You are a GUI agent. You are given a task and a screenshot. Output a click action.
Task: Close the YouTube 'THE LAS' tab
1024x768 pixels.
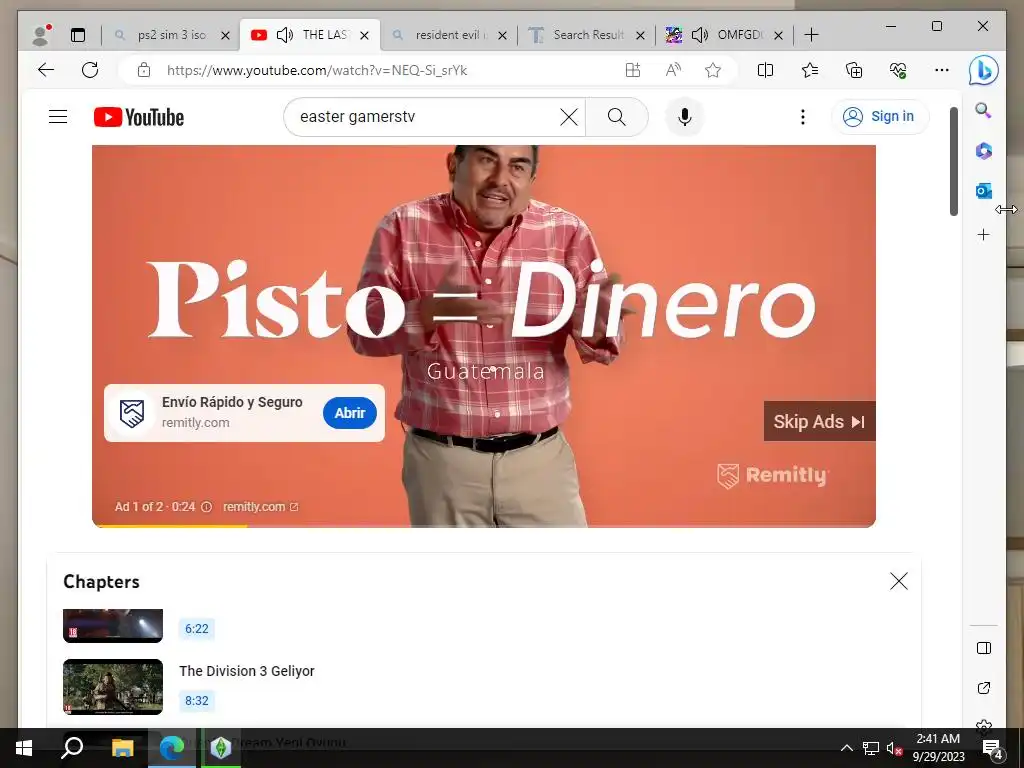(x=364, y=35)
